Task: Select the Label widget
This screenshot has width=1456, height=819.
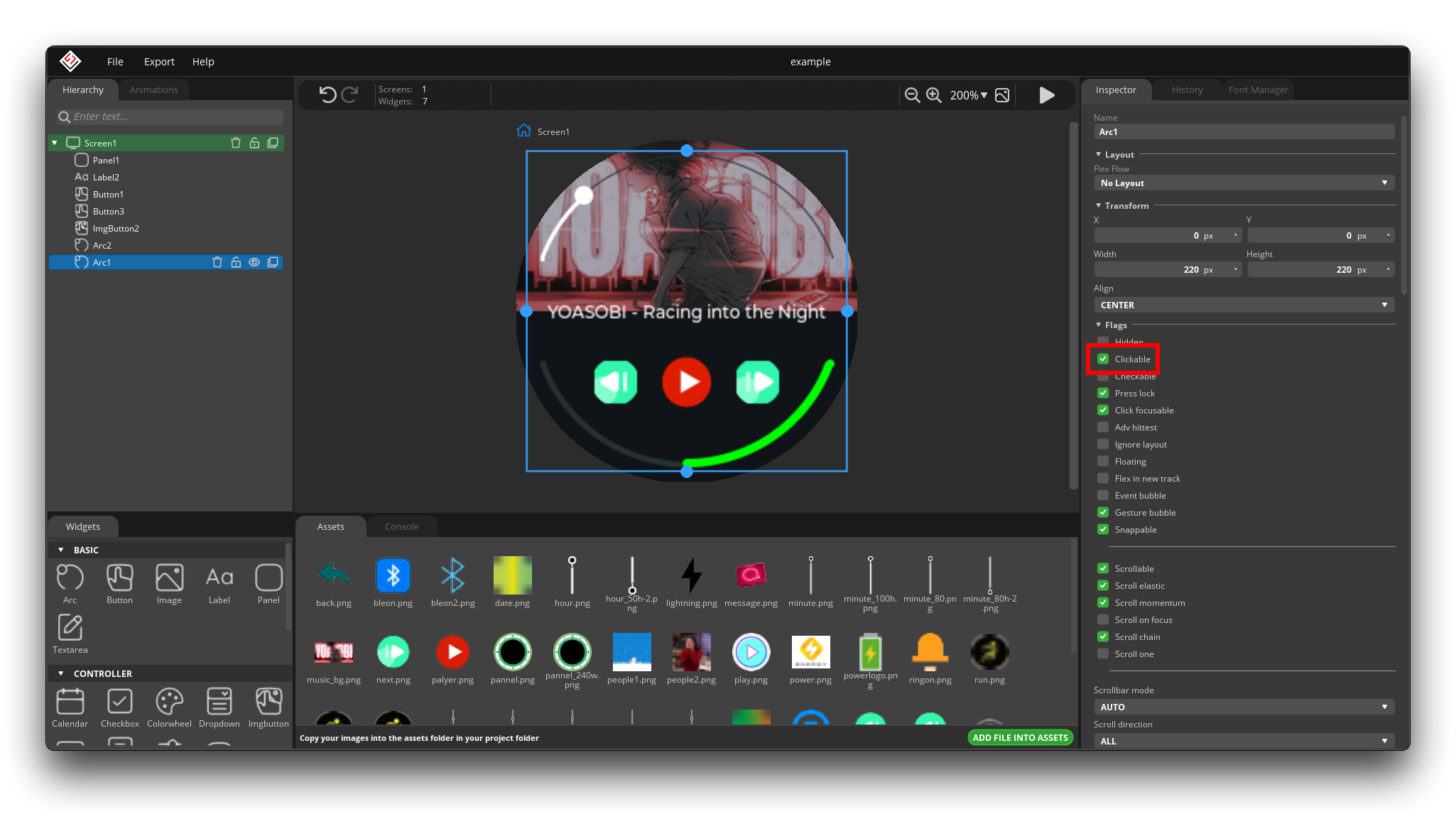Action: [219, 584]
